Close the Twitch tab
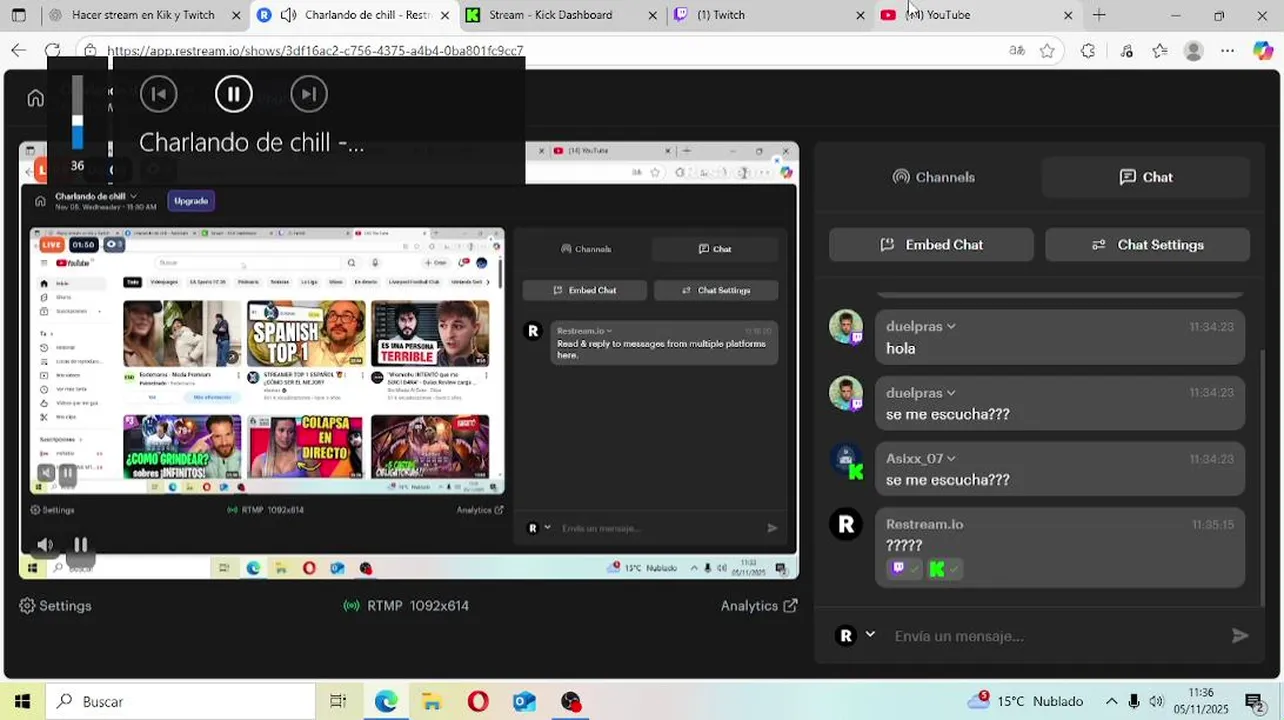This screenshot has height=720, width=1284. pos(860,15)
